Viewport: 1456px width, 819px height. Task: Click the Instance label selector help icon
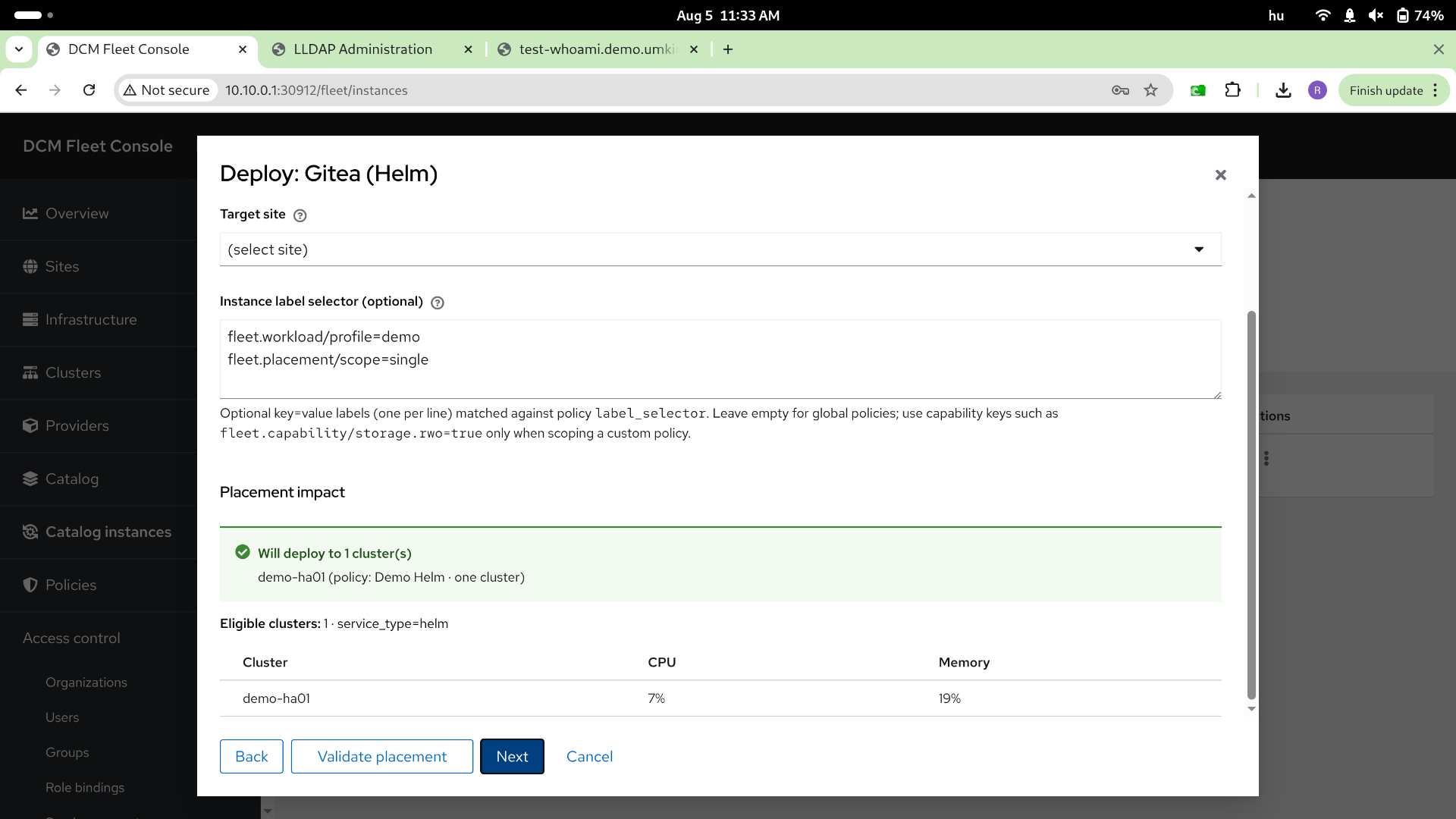point(437,303)
